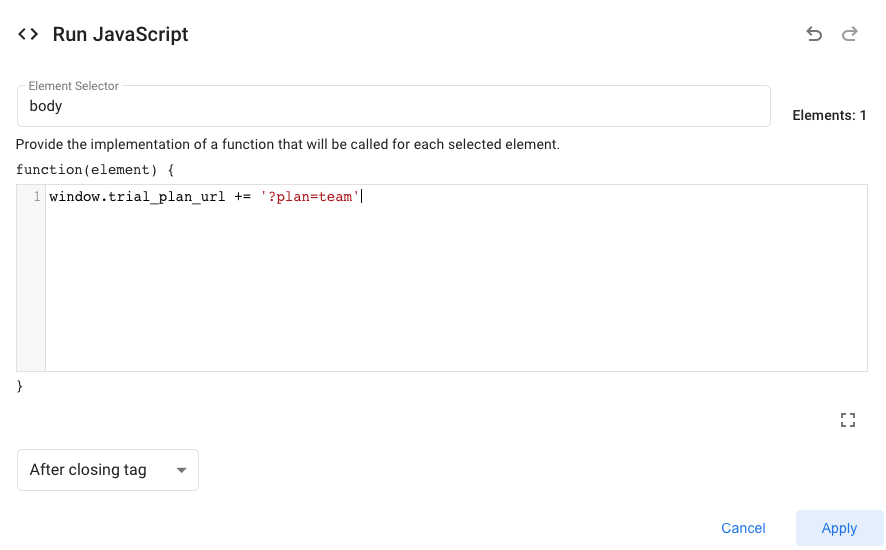Click line number 1 in the editor gutter

point(36,197)
